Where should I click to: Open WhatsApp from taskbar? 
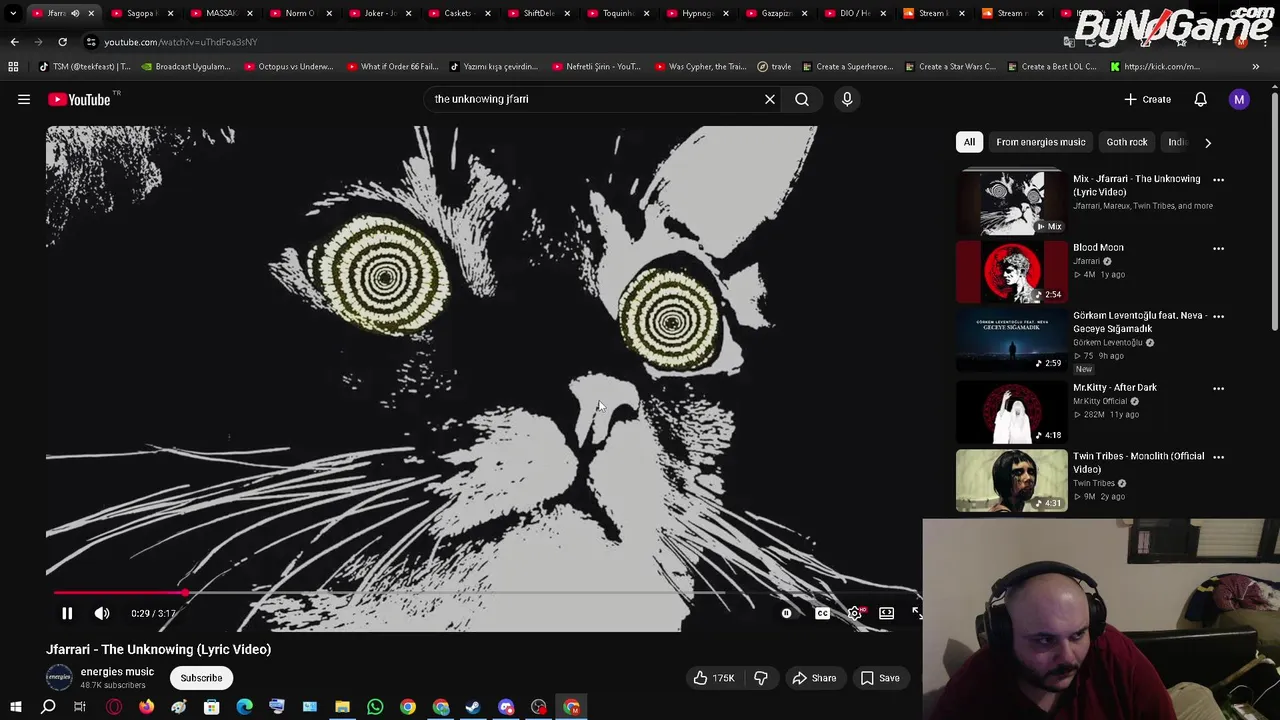[x=375, y=708]
